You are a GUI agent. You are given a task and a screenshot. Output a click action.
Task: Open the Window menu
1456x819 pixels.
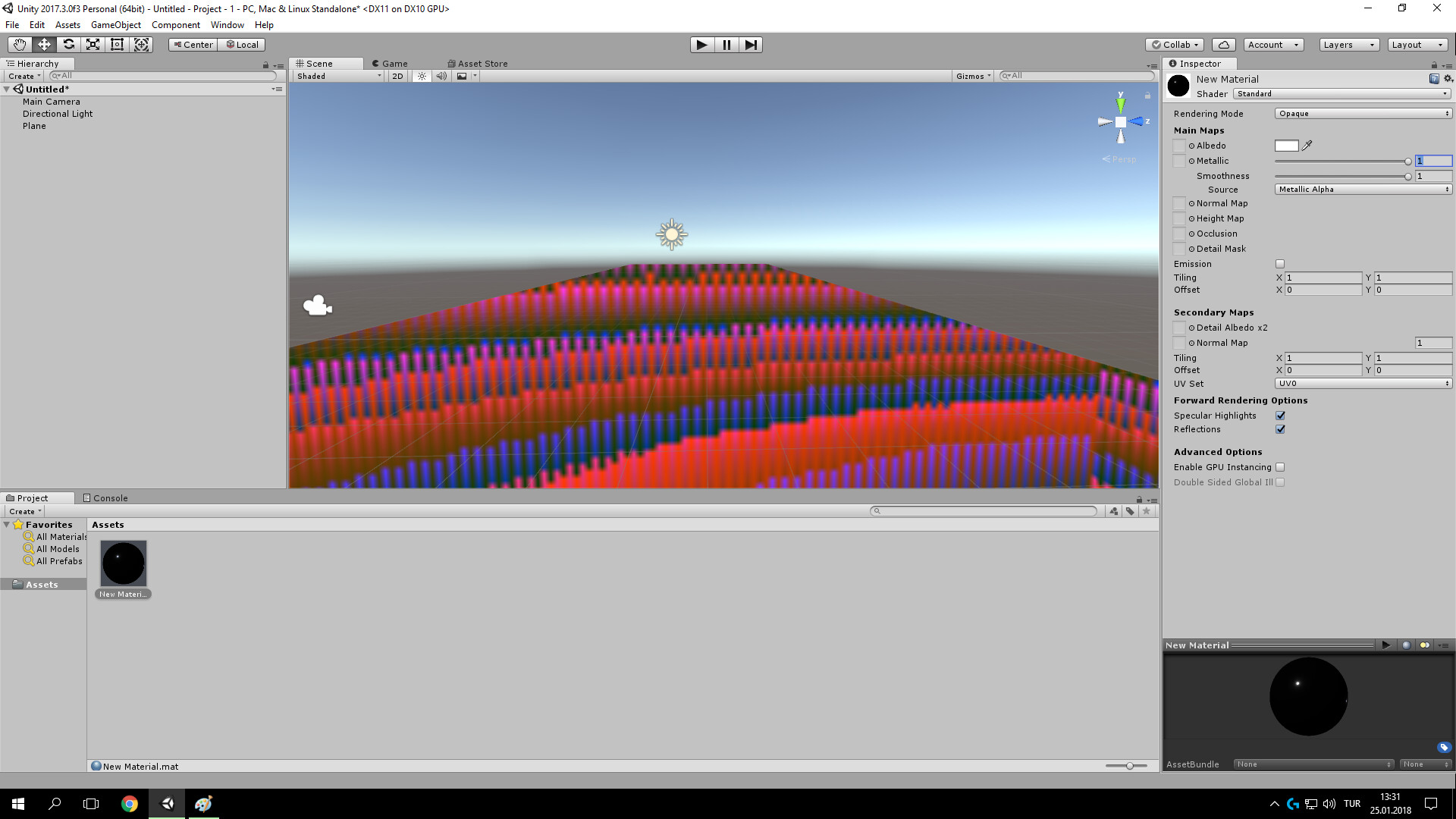tap(227, 25)
